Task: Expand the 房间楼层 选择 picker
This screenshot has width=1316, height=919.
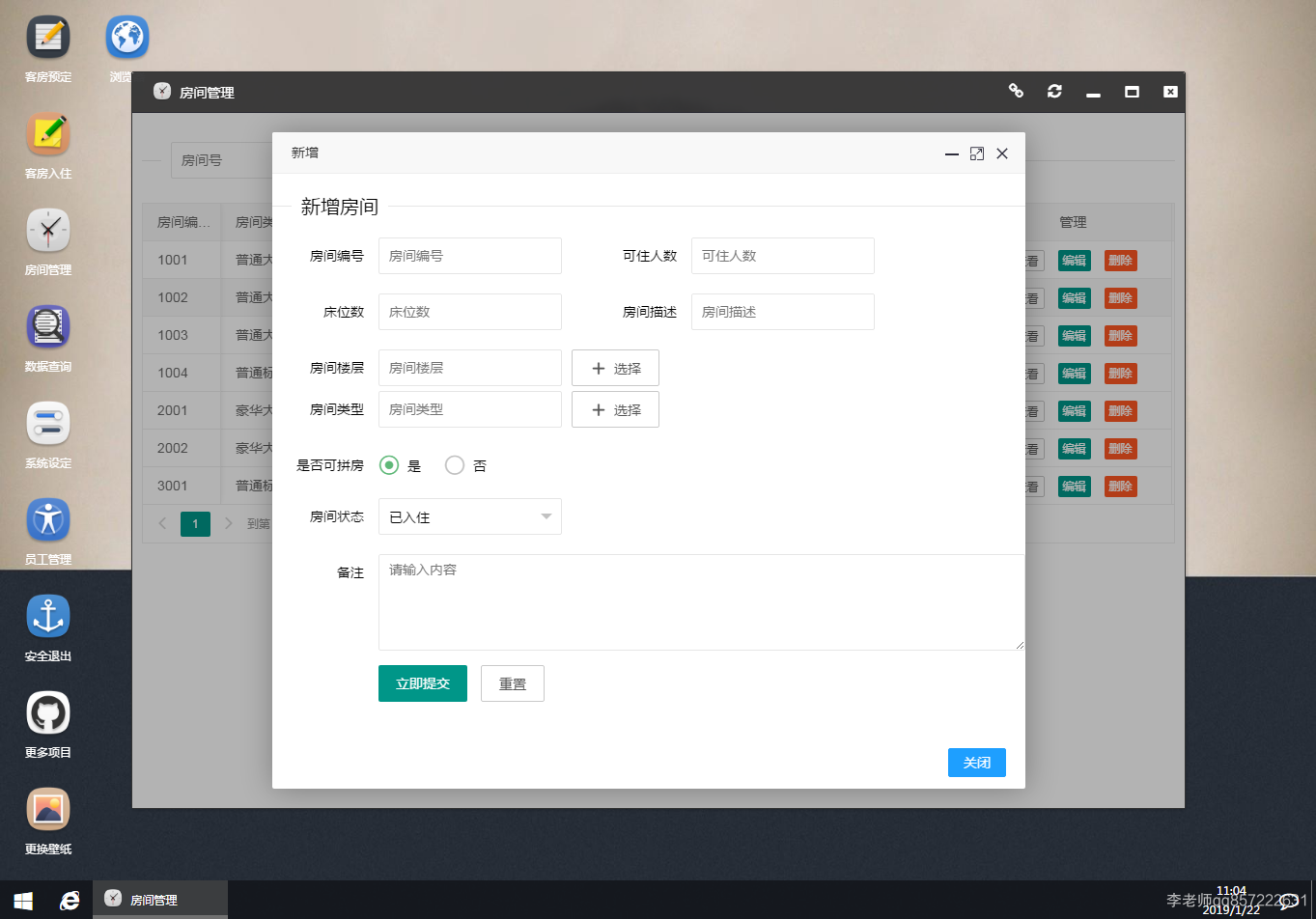Action: 615,368
